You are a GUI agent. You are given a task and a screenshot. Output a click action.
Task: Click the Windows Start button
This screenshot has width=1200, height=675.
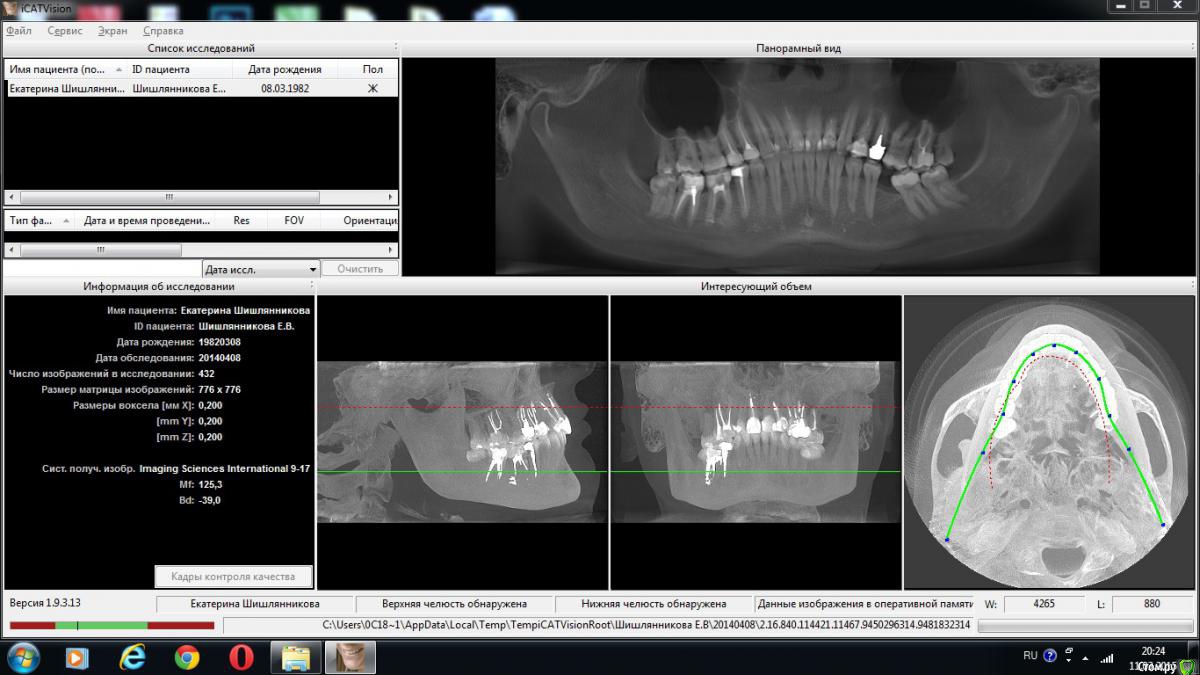[x=21, y=657]
